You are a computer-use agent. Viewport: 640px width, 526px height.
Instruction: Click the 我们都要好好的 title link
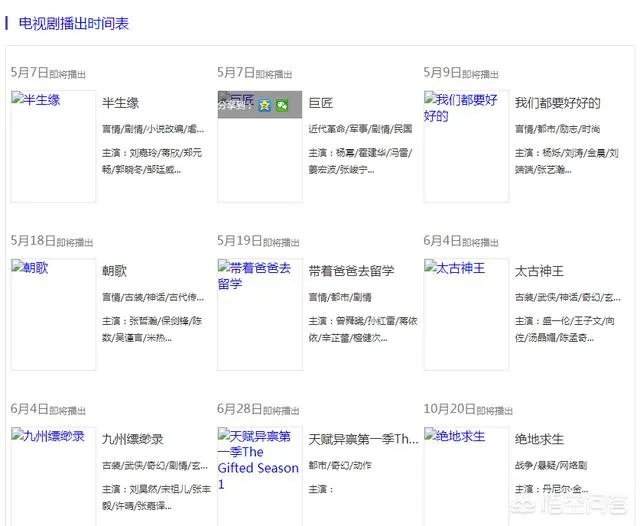click(558, 103)
